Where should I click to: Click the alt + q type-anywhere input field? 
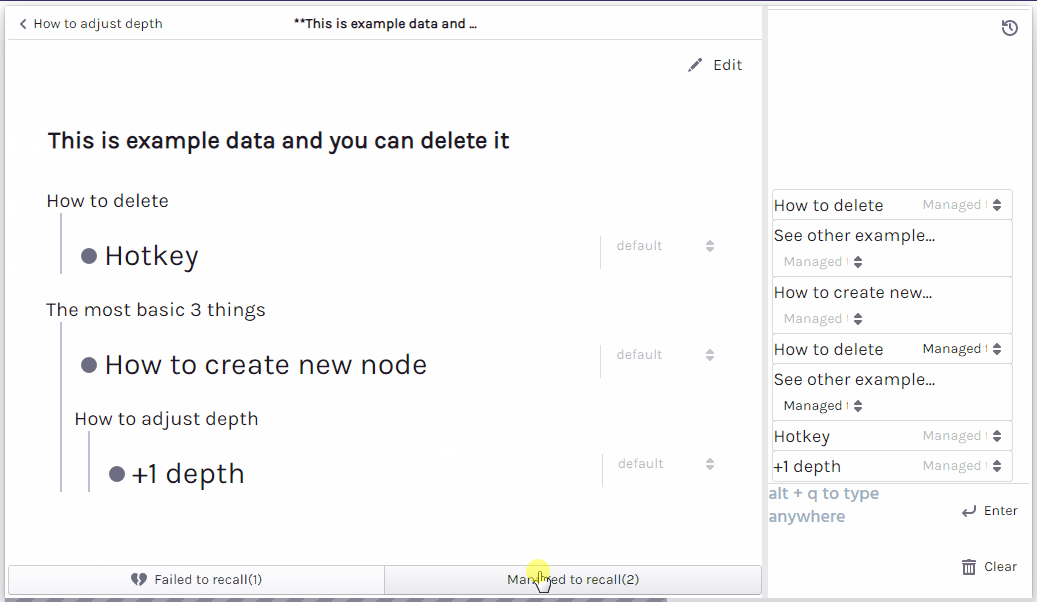[x=850, y=505]
